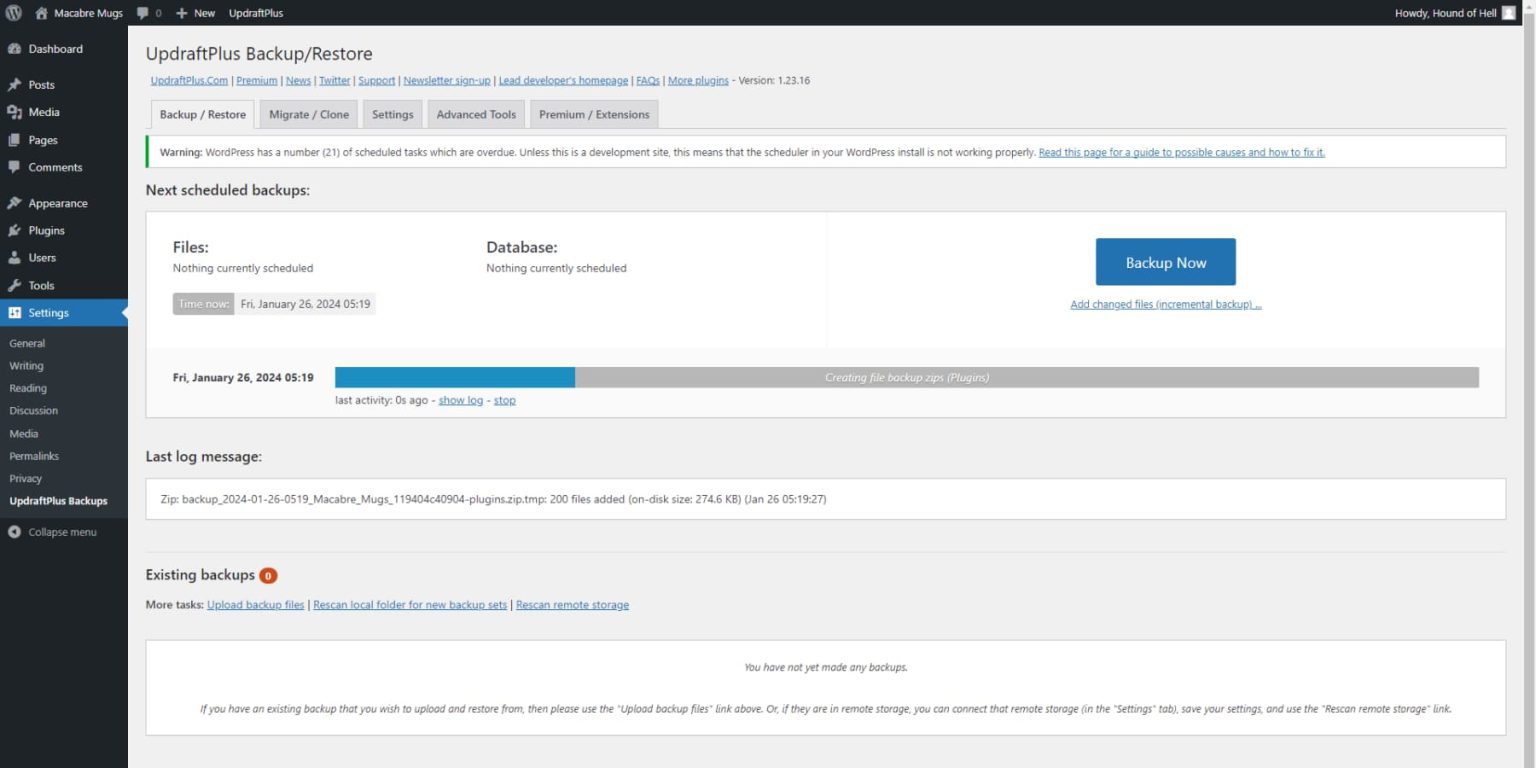Open the Advanced Tools tab
The height and width of the screenshot is (768, 1536).
point(475,113)
